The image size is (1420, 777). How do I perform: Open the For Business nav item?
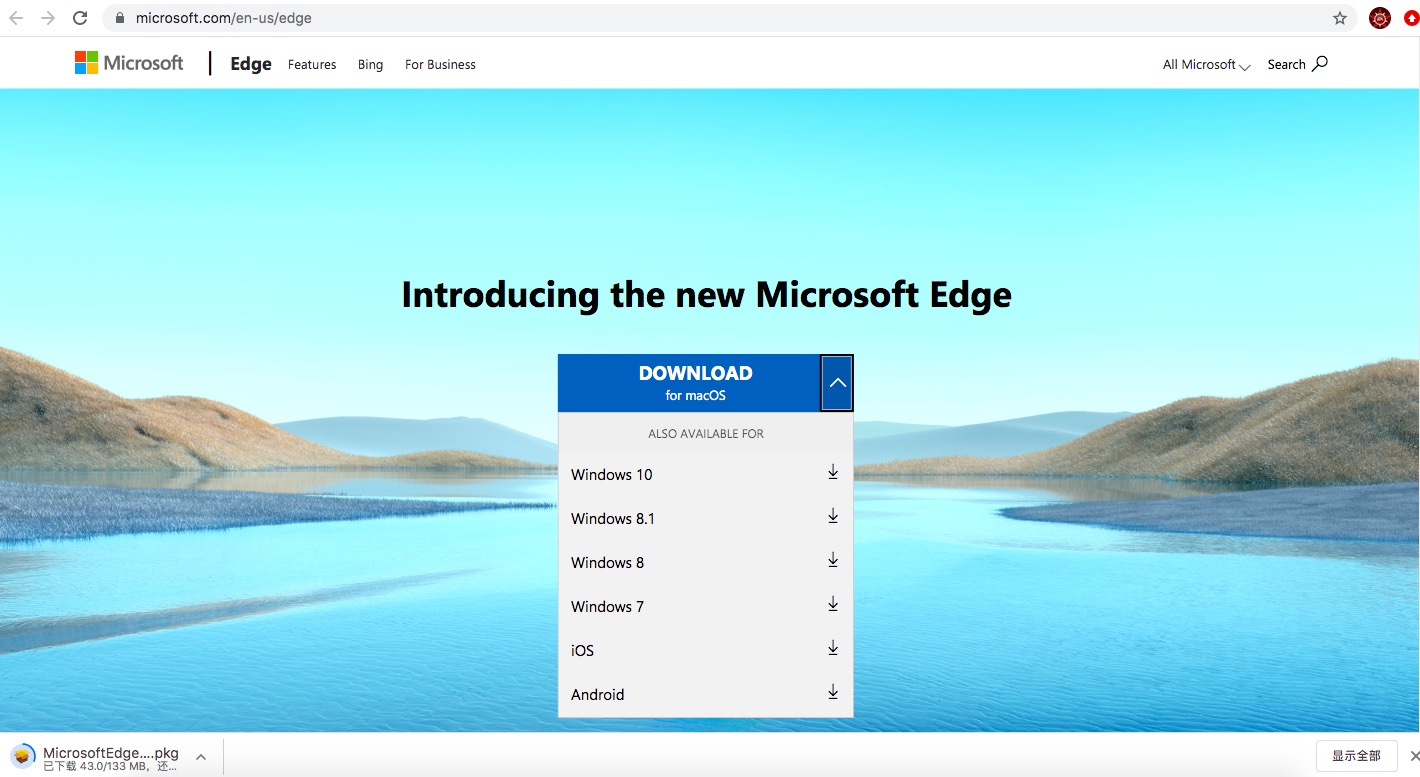440,64
